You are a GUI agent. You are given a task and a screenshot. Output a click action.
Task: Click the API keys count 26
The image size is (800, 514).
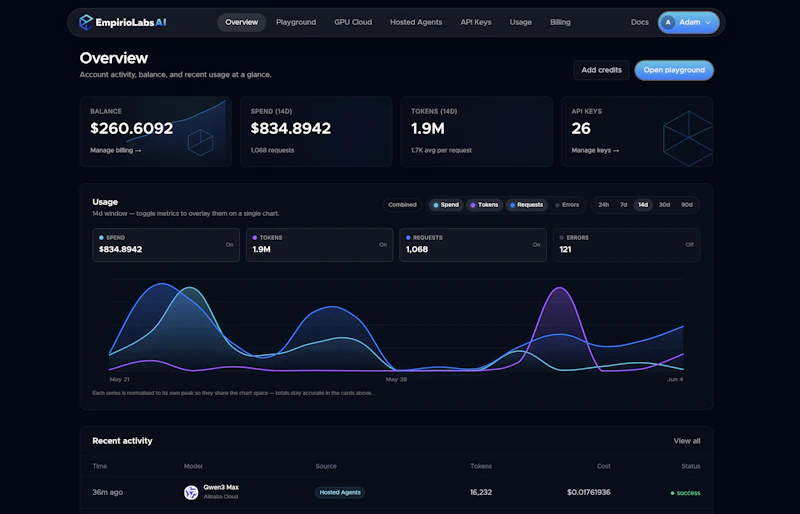[581, 128]
